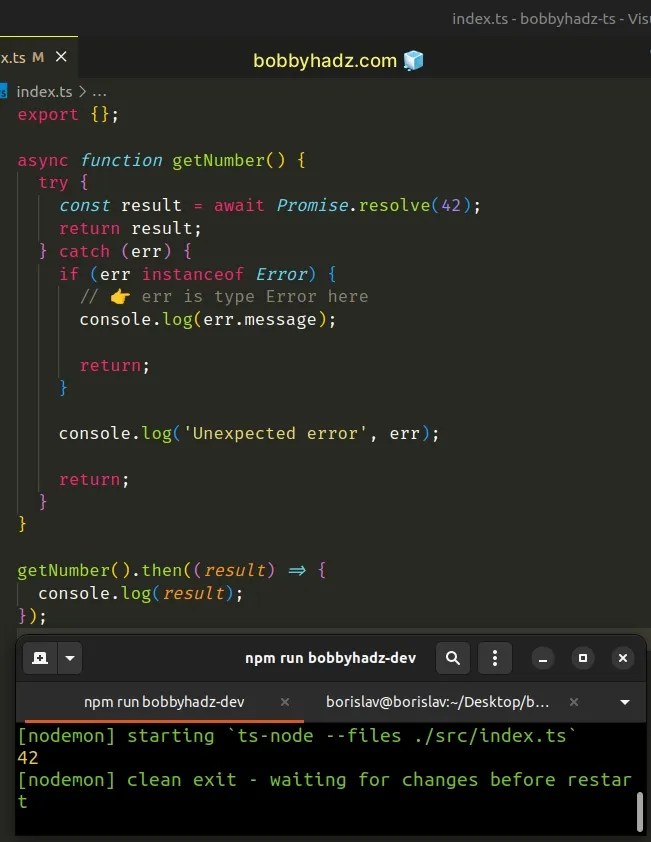Click the 'return result;' line
This screenshot has height=842, width=651.
131,228
